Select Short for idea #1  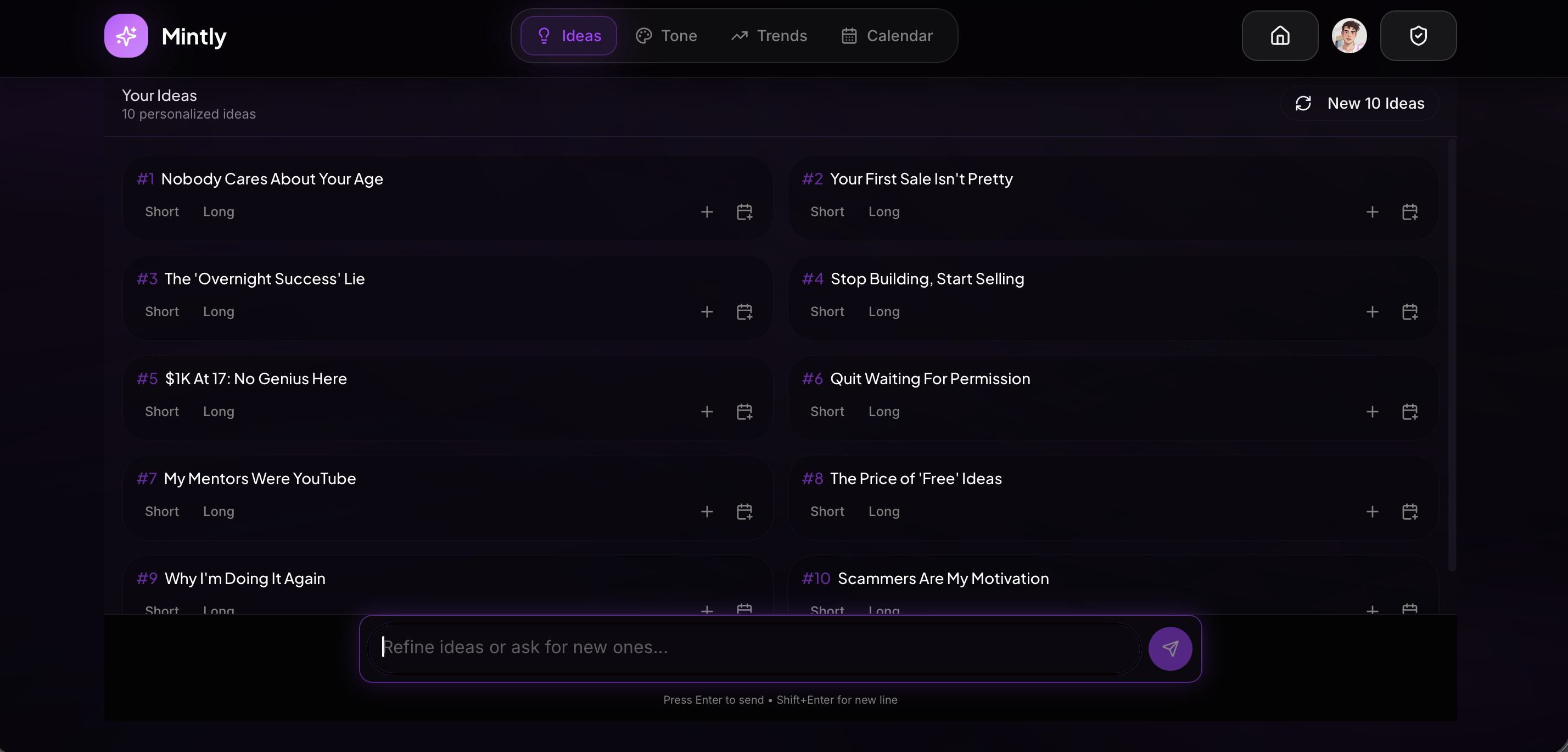pos(162,212)
